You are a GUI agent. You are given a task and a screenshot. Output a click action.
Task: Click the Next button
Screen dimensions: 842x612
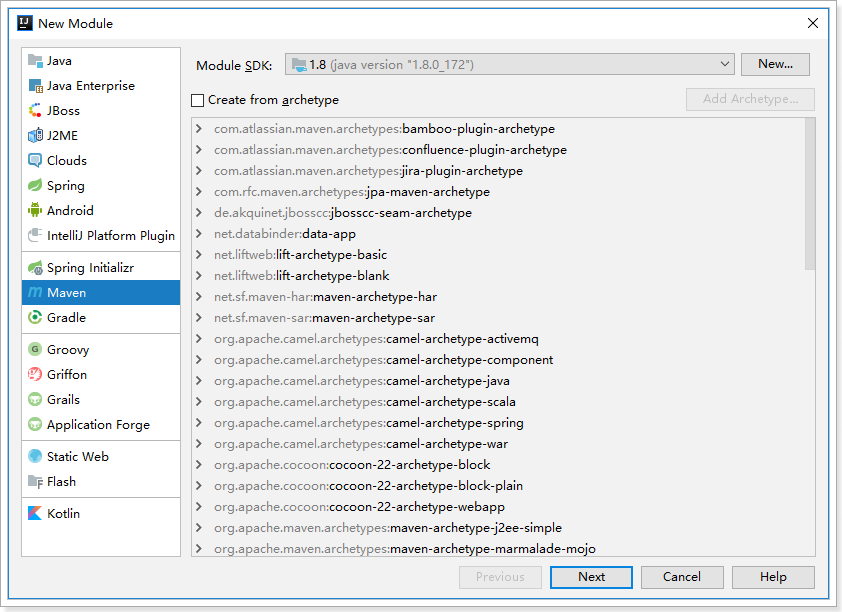coord(591,577)
